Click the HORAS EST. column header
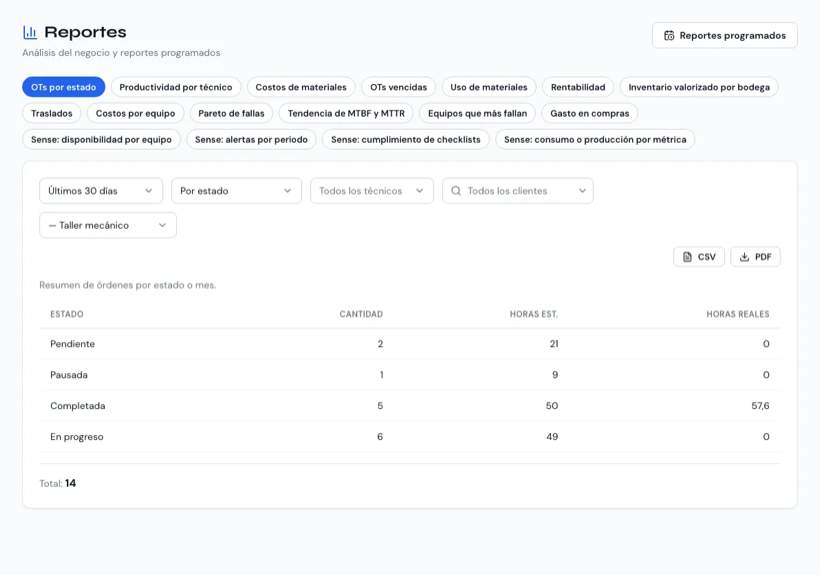The height and width of the screenshot is (575, 820). pyautogui.click(x=534, y=314)
